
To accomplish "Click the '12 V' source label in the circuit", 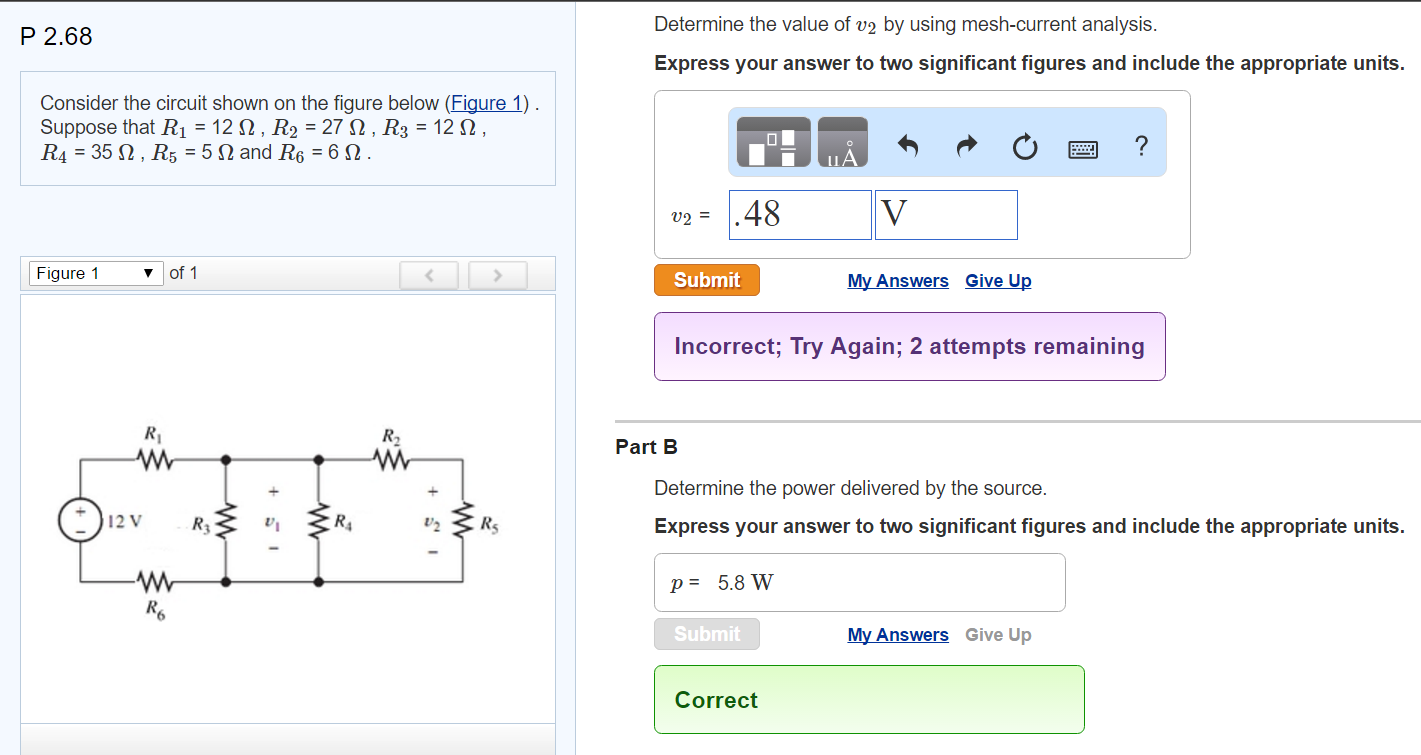I will click(125, 521).
